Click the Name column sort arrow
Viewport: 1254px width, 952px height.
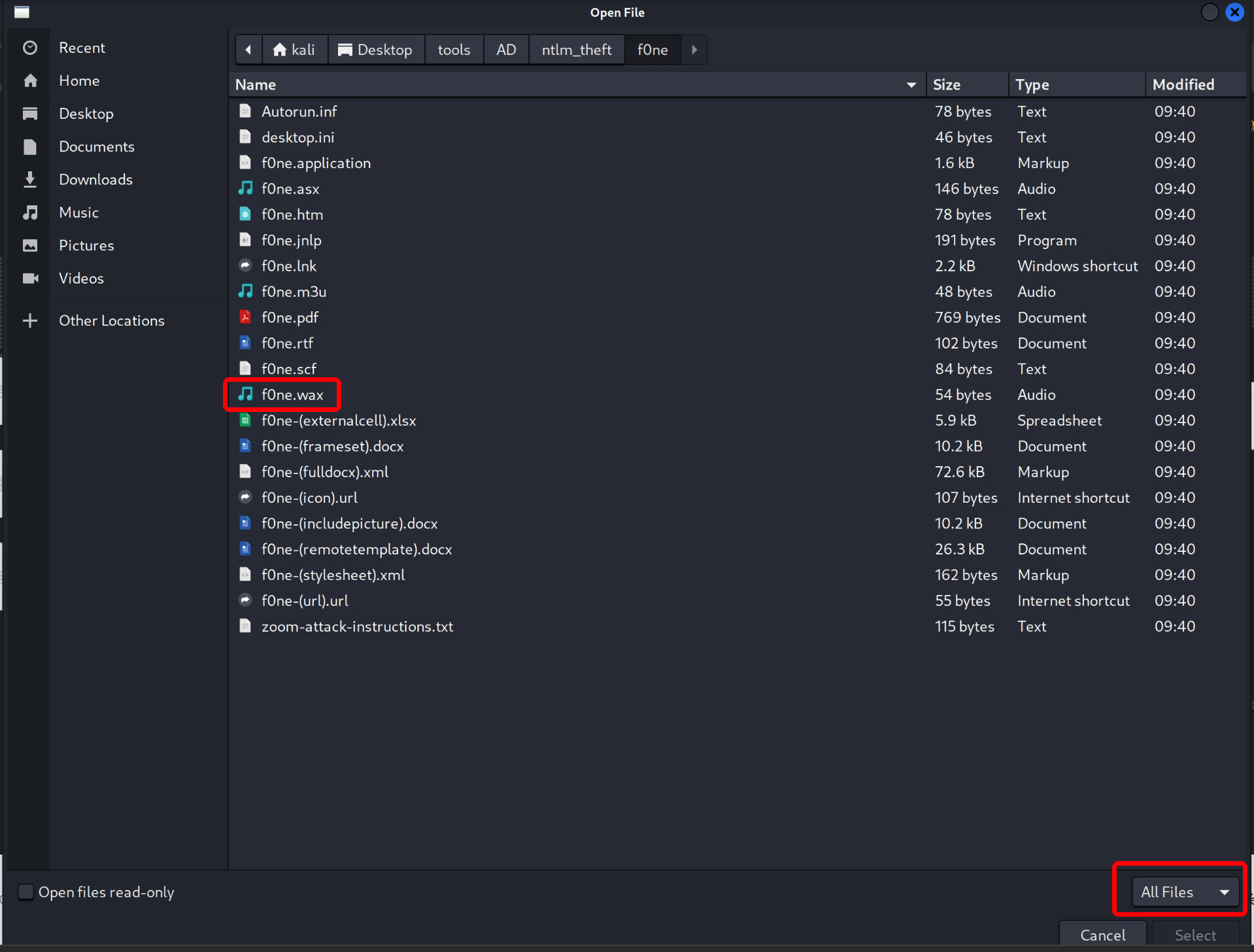[x=911, y=85]
